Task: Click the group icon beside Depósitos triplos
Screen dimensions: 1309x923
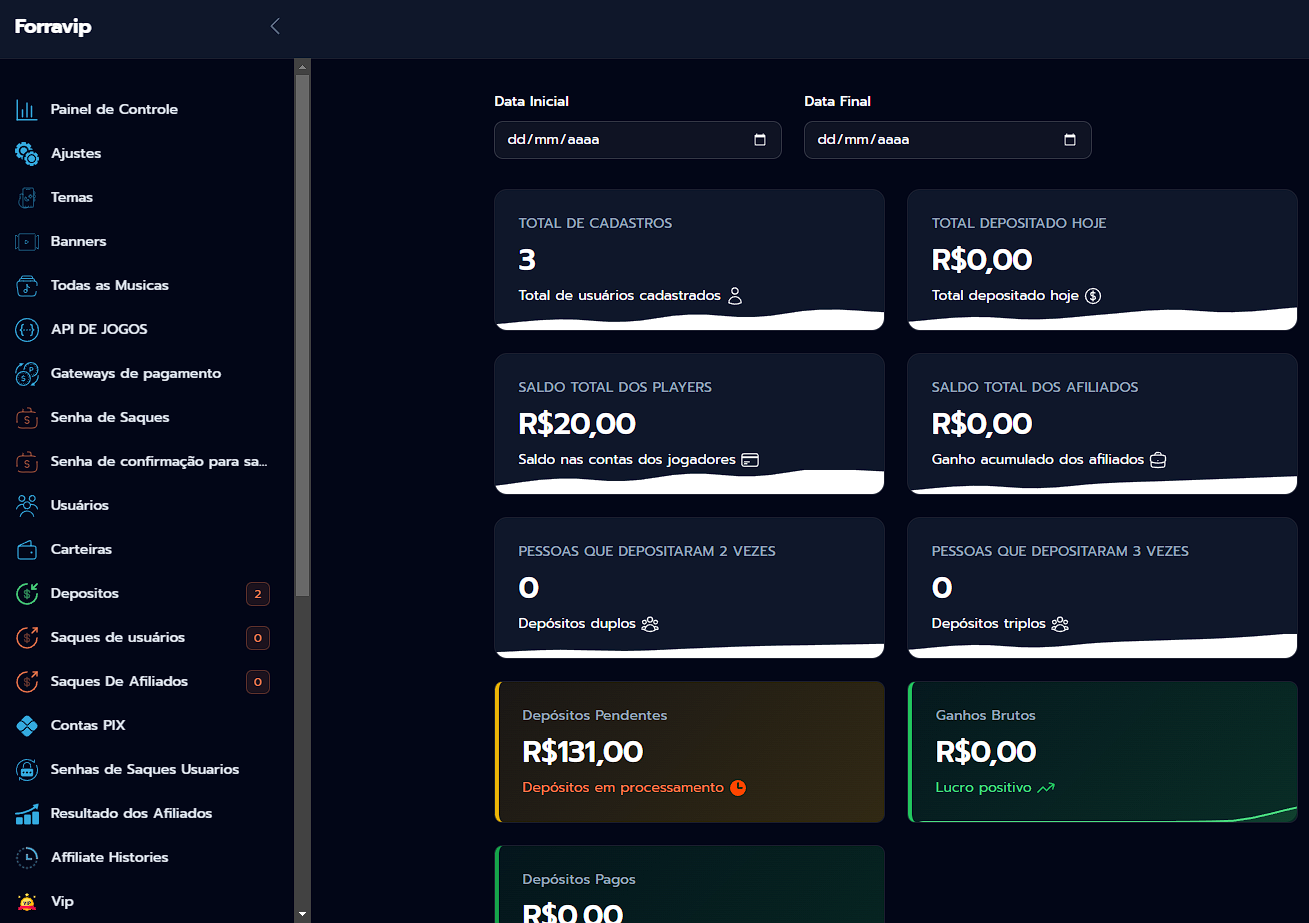Action: coord(1060,624)
